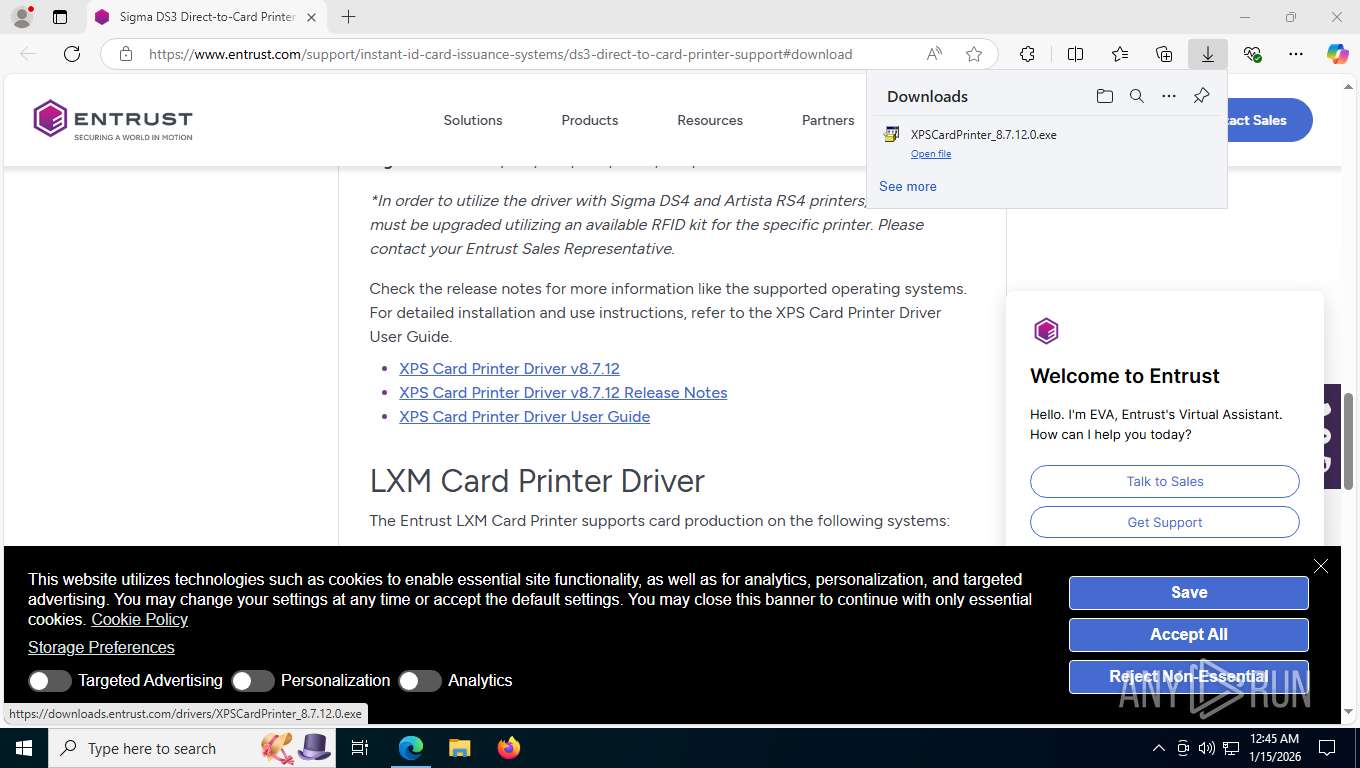
Task: Open XPS Card Printer Driver v8.7.12 link
Action: 509,368
